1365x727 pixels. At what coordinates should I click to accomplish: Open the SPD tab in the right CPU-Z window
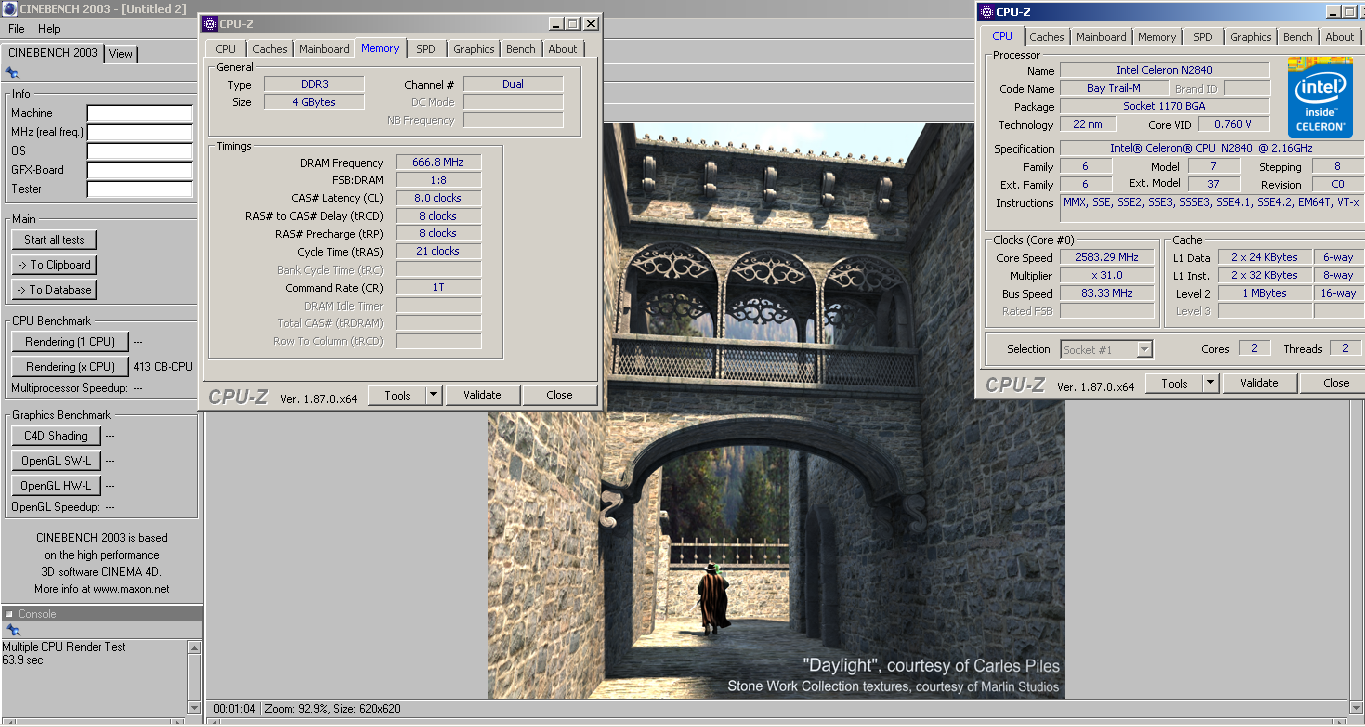[1203, 37]
